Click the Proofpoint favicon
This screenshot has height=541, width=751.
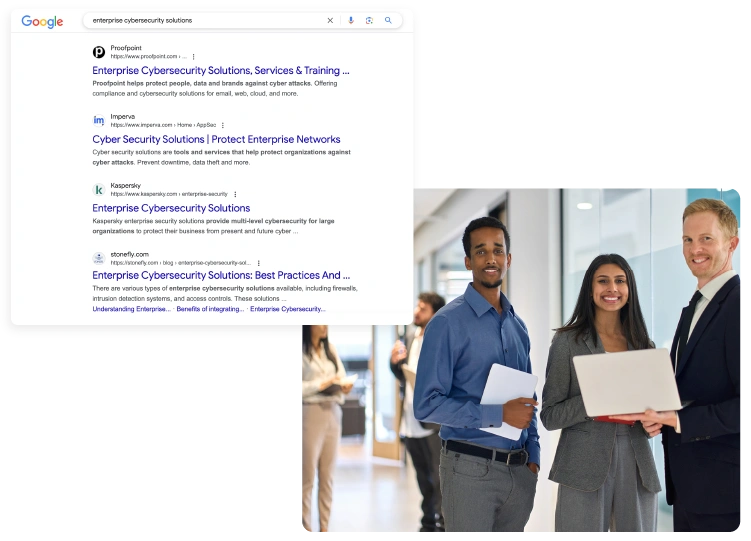(99, 52)
